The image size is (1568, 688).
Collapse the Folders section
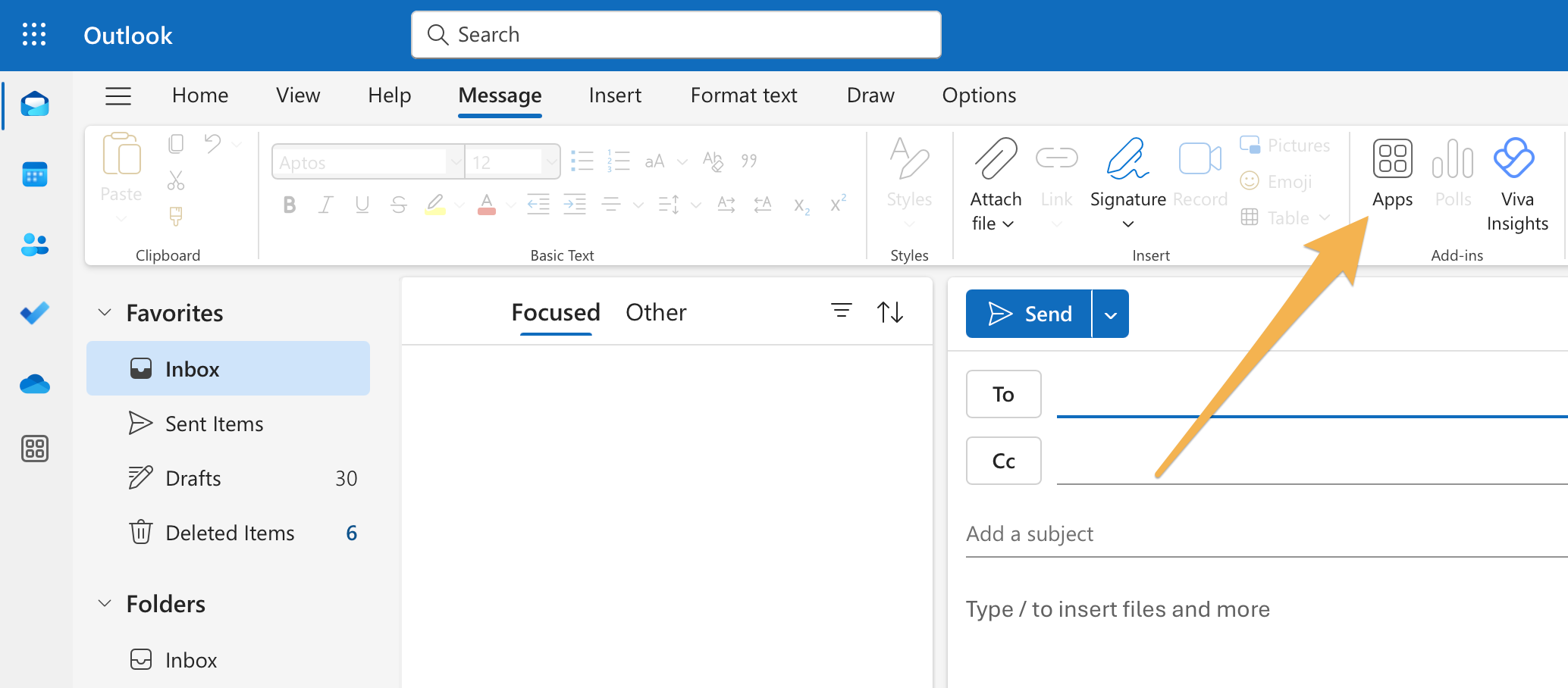[x=105, y=603]
